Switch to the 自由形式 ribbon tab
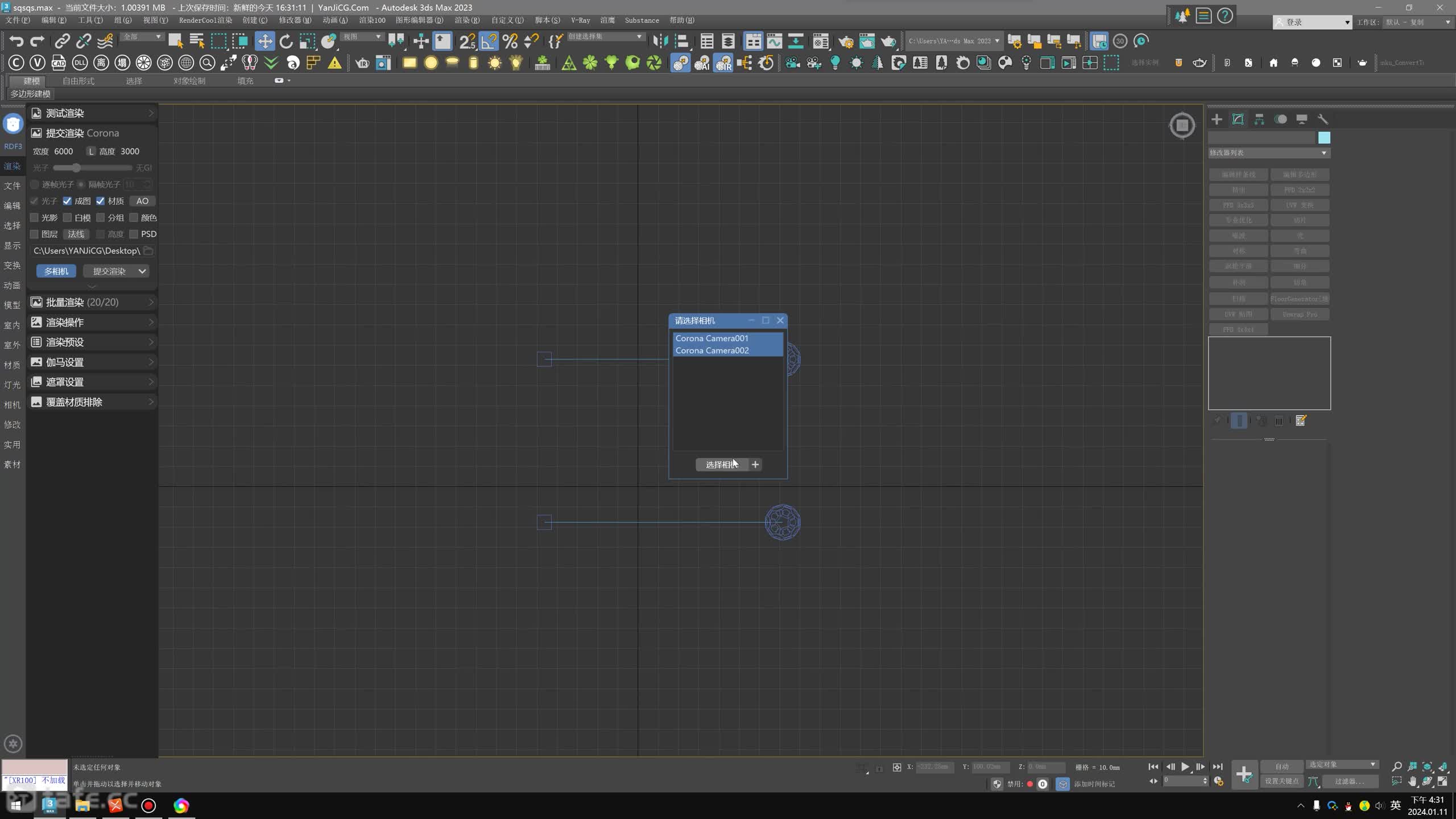The image size is (1456, 819). click(78, 81)
